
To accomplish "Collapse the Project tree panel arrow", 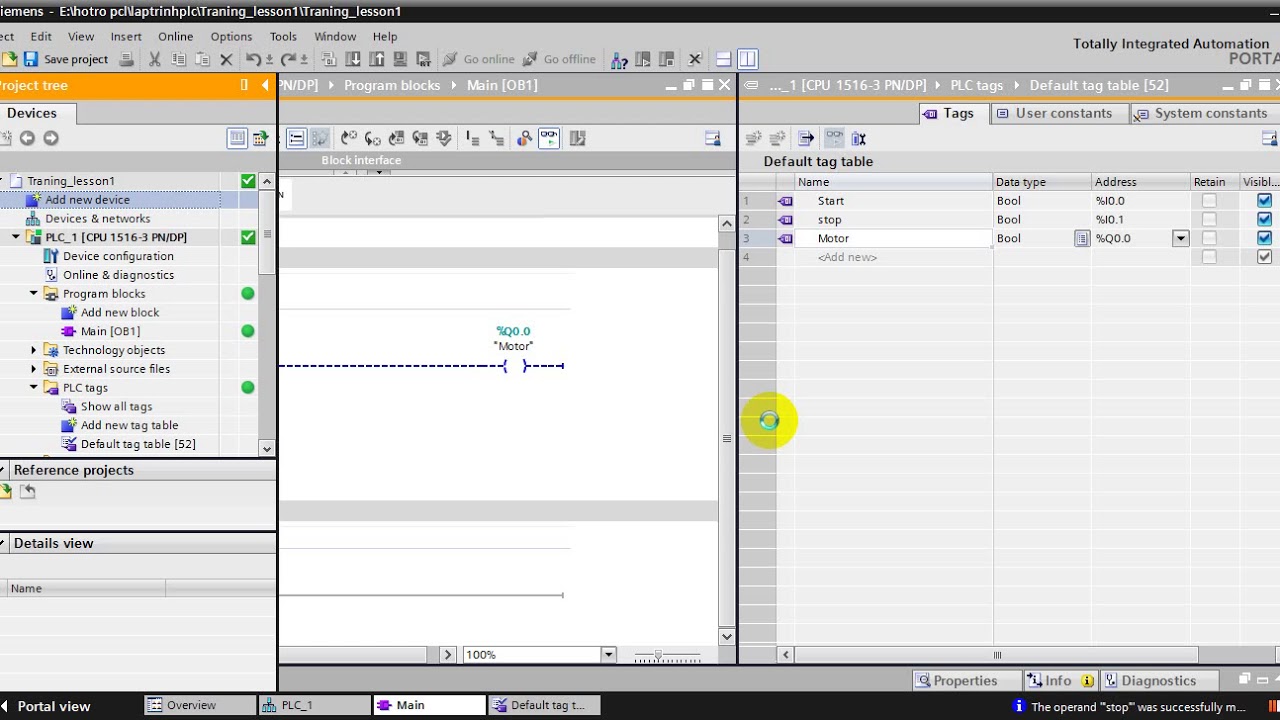I will coord(265,85).
